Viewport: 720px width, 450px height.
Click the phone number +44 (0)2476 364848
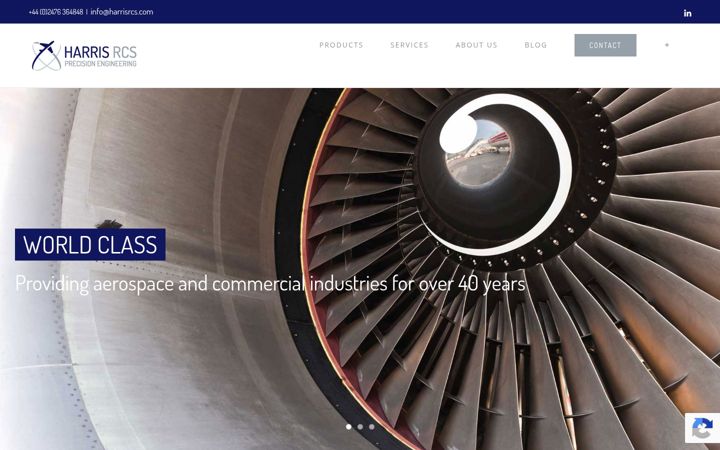click(56, 12)
